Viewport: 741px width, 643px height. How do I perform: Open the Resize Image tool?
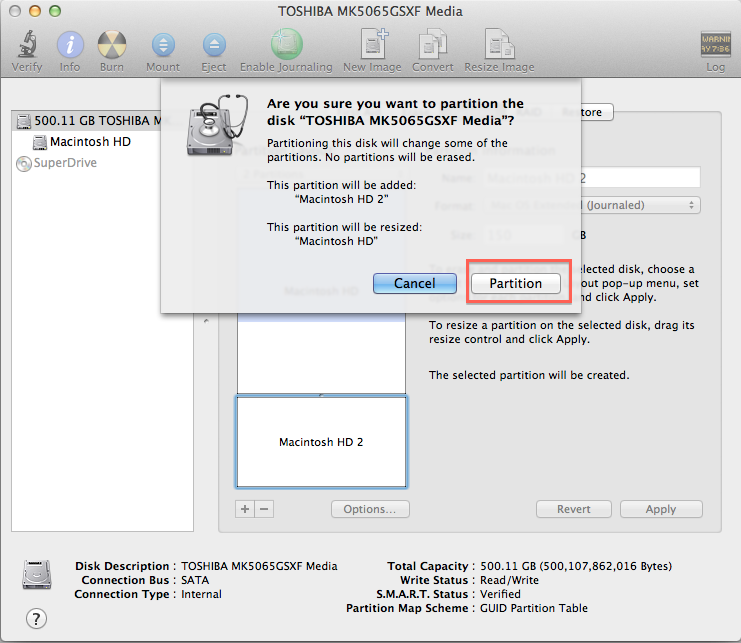[x=498, y=45]
